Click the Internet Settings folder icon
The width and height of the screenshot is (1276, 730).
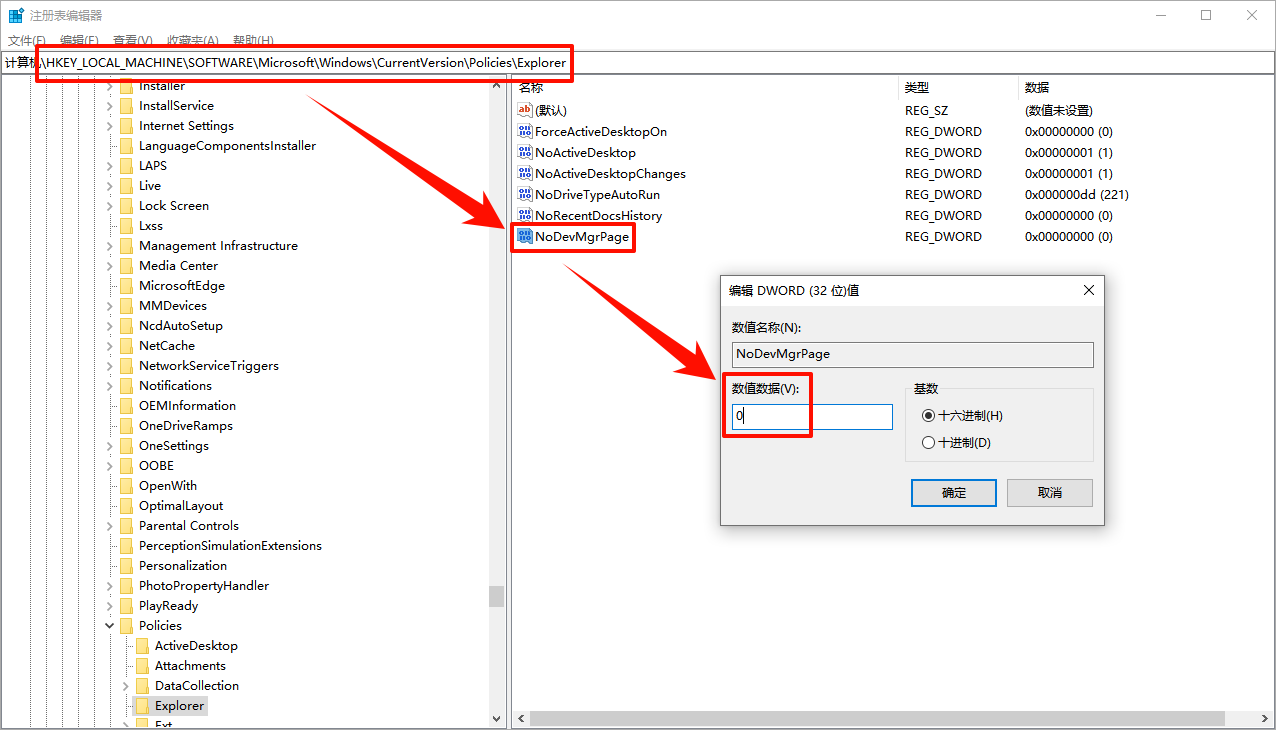pos(126,125)
